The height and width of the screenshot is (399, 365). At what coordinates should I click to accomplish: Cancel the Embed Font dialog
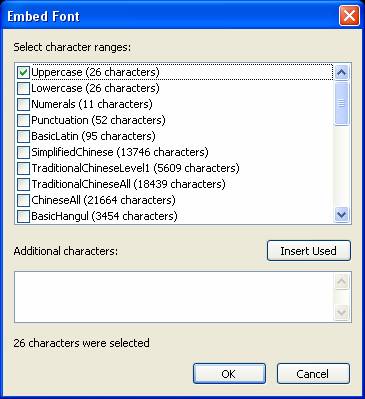(x=313, y=374)
